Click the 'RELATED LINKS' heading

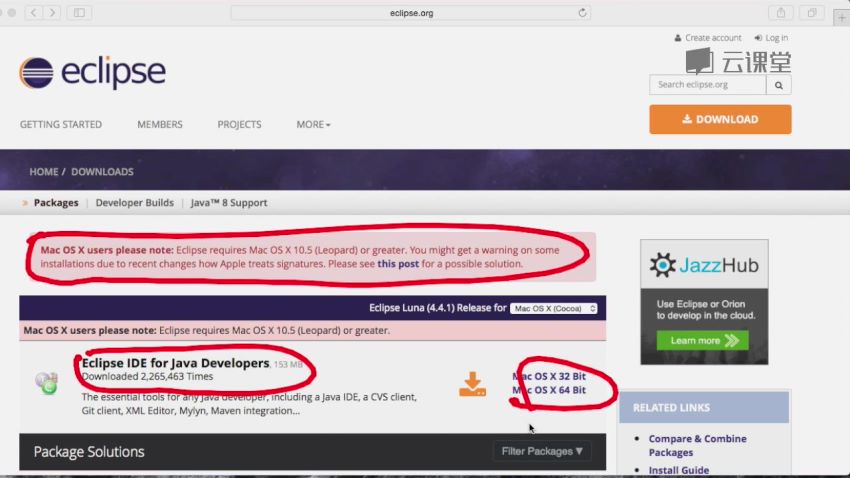coord(671,408)
